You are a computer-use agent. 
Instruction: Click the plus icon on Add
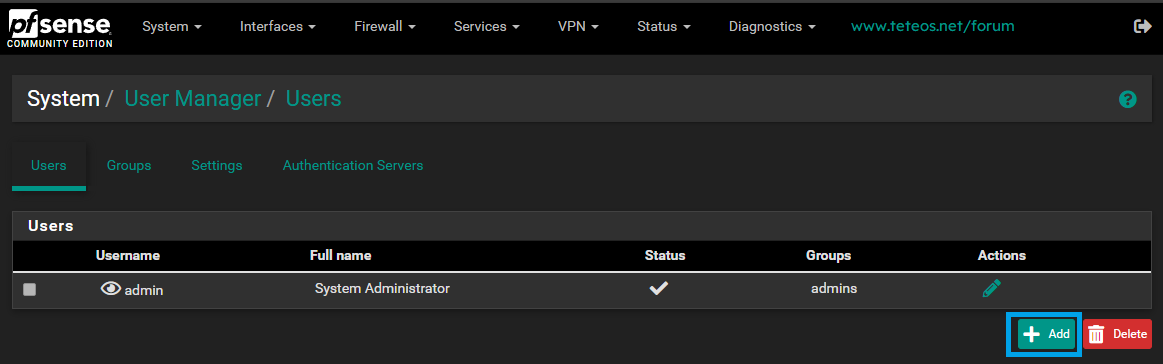click(x=1031, y=334)
